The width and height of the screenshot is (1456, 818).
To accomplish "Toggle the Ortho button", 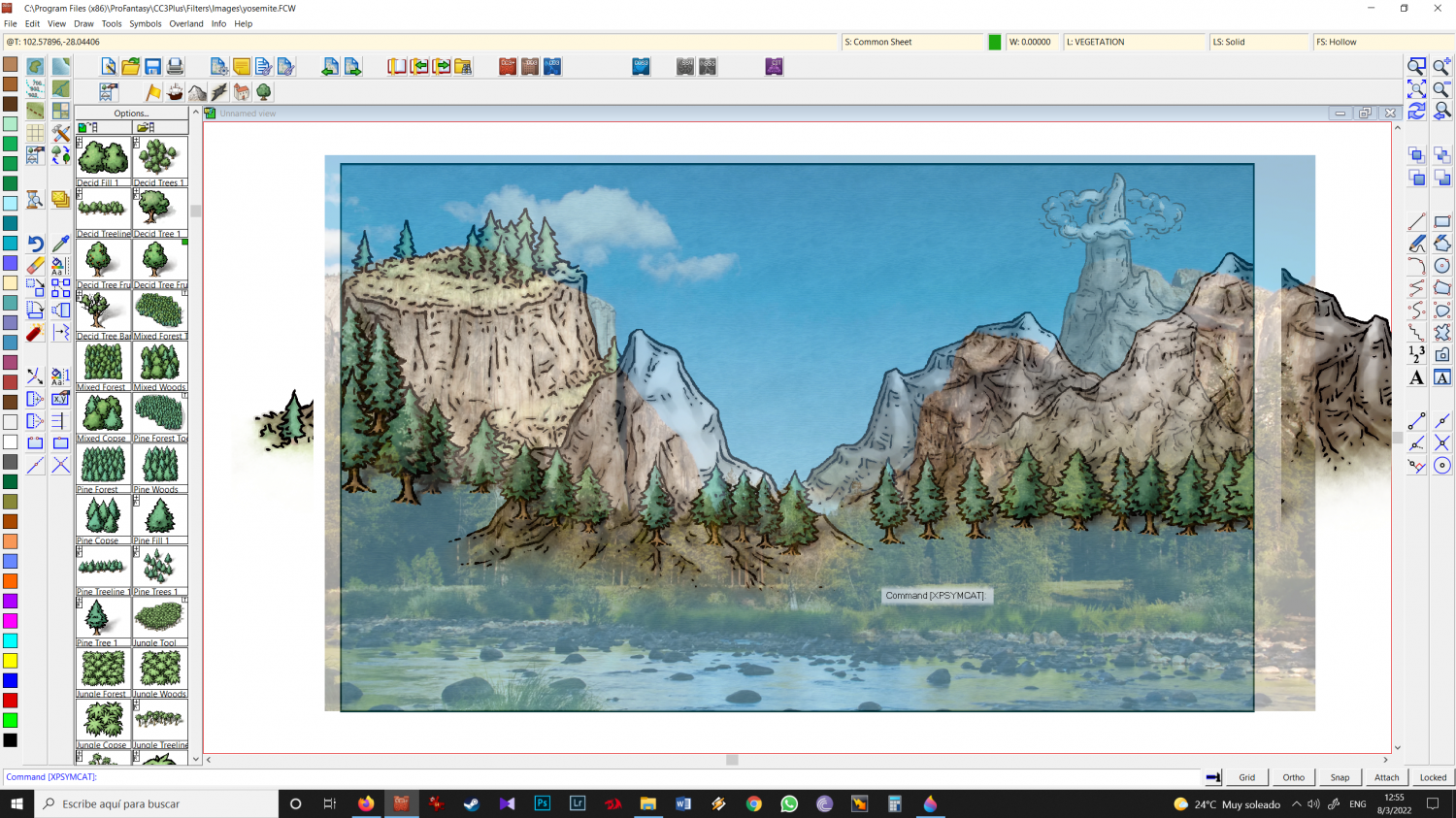I will [x=1294, y=777].
